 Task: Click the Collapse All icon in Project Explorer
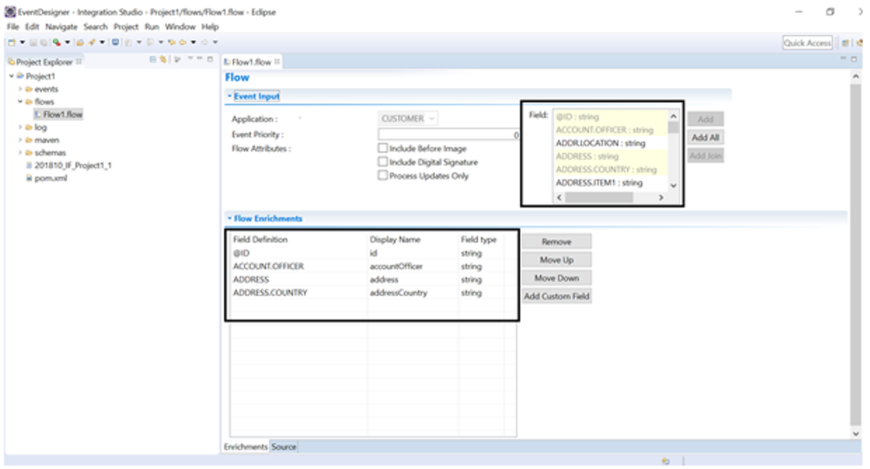(x=154, y=62)
